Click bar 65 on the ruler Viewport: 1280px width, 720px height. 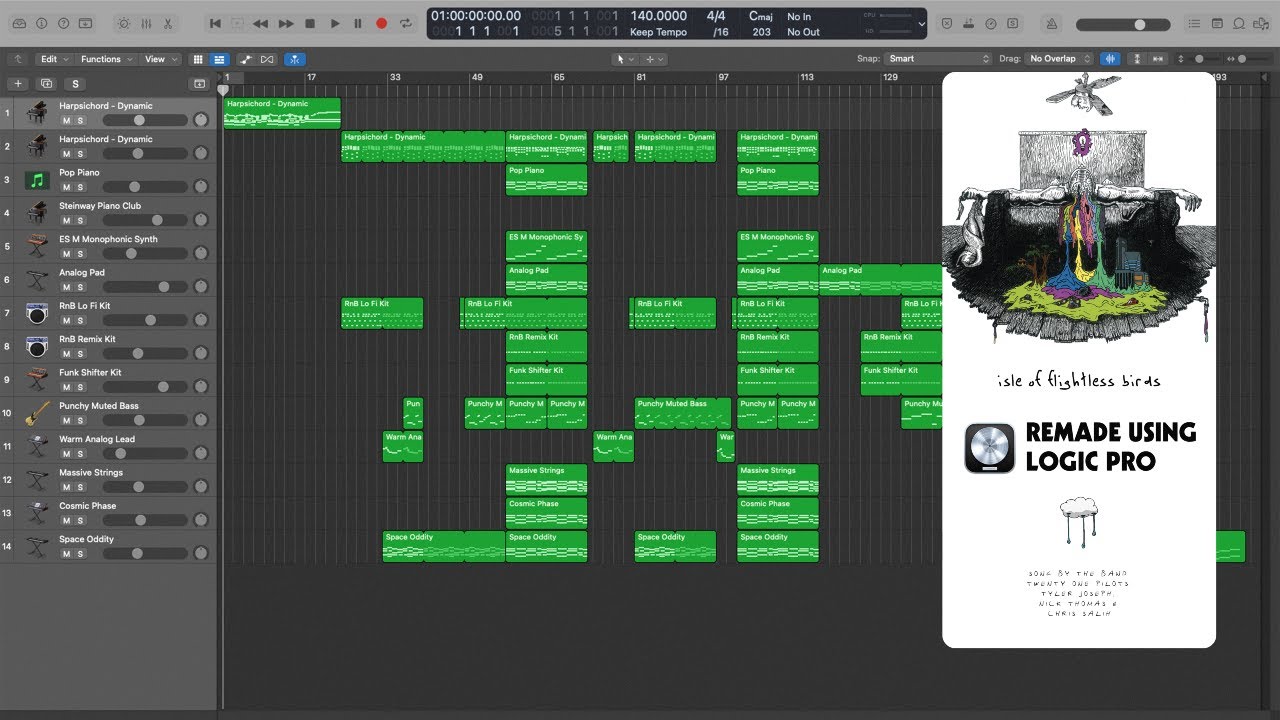[x=558, y=77]
